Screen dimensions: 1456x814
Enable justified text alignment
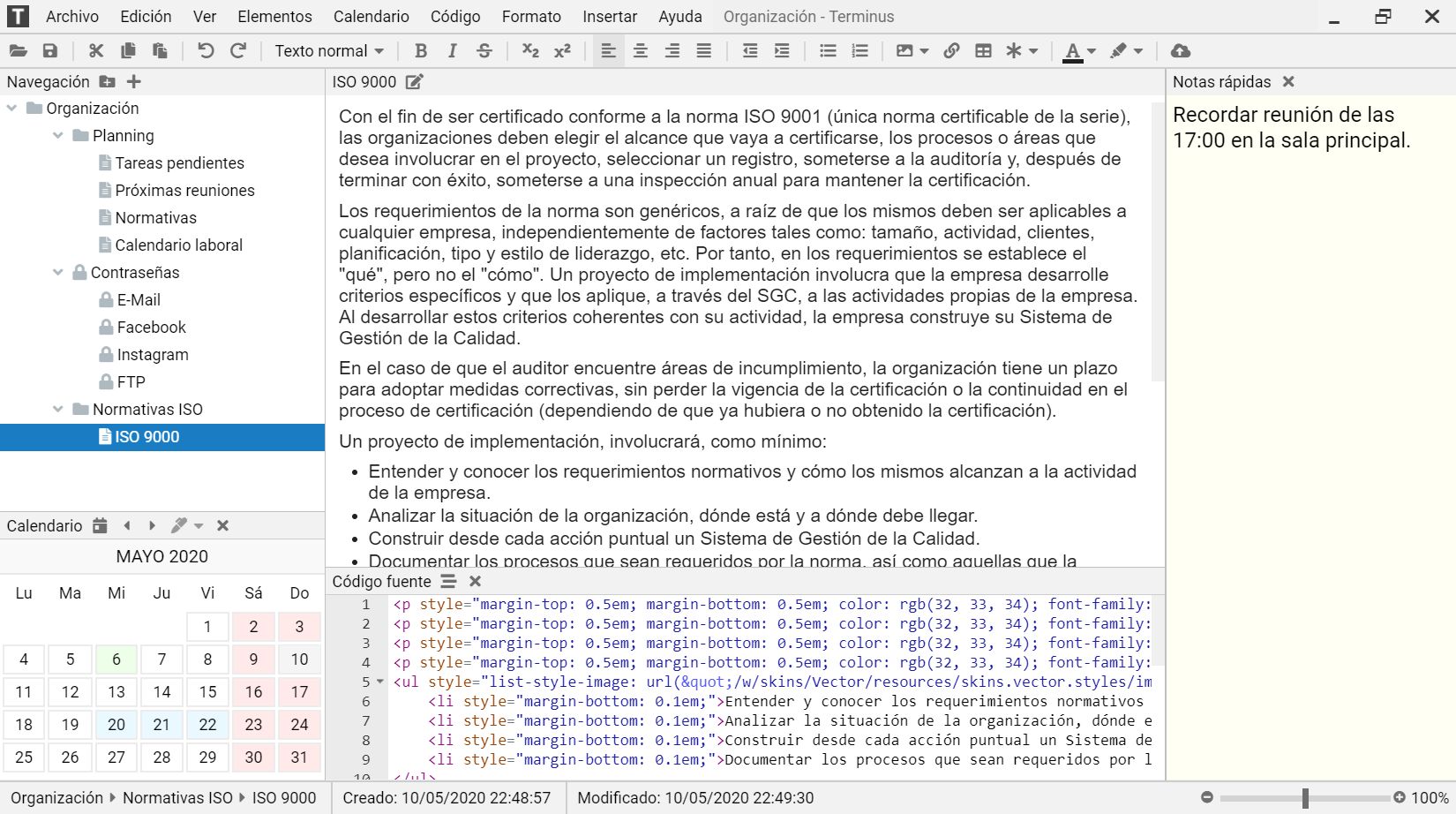[x=703, y=51]
